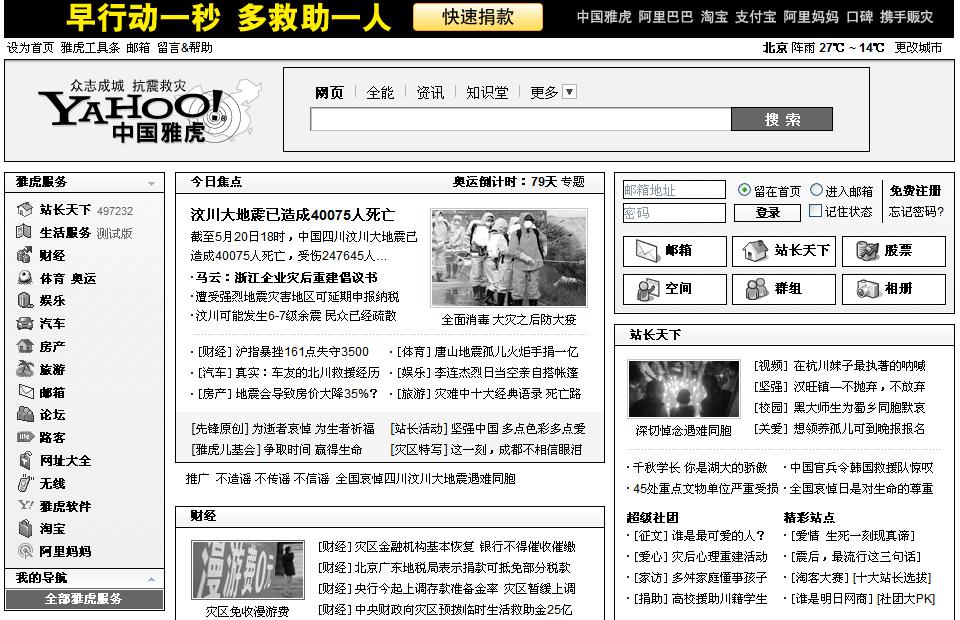Open the top-bar 邮箱 link
The image size is (960, 620).
[x=138, y=48]
